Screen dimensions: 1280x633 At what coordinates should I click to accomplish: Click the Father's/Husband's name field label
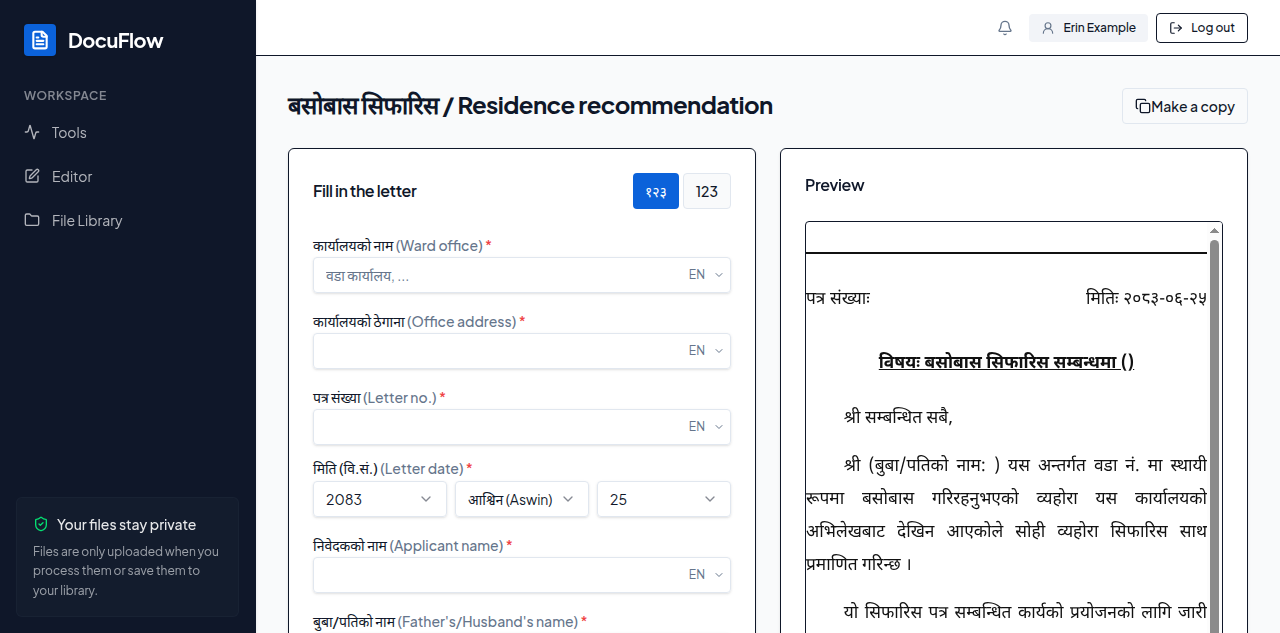pos(450,621)
